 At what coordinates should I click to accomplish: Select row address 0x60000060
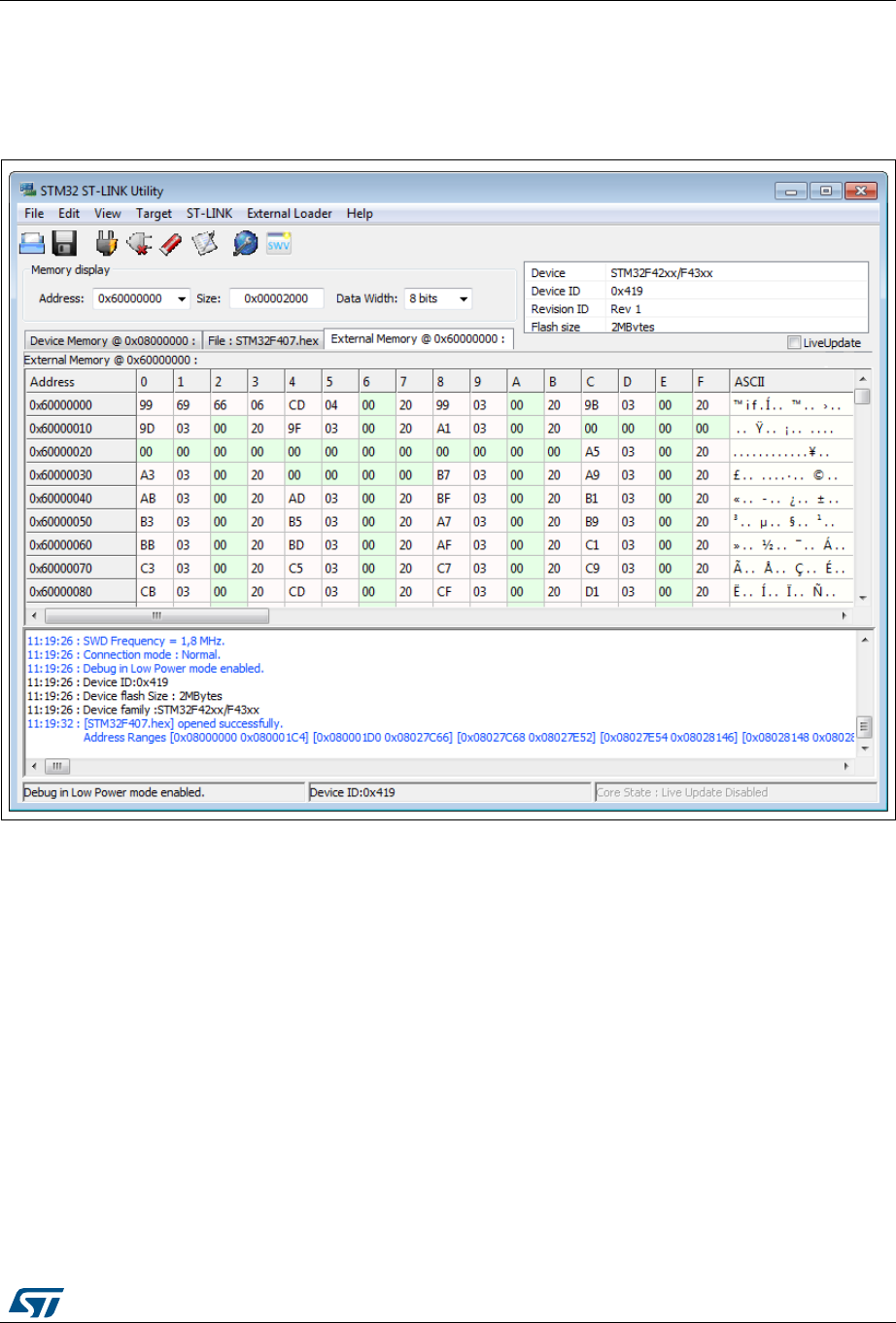(81, 544)
